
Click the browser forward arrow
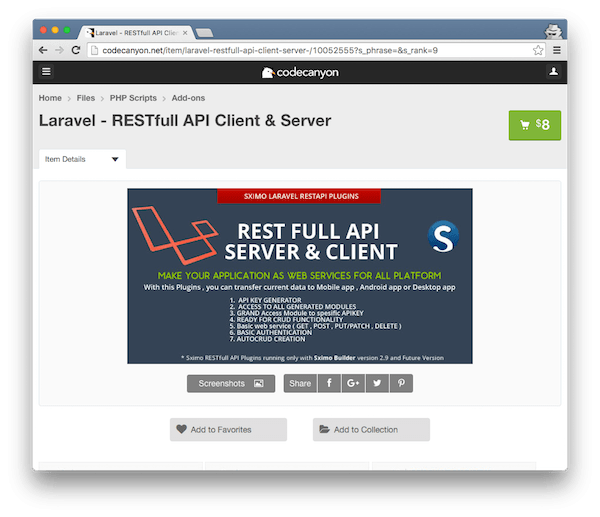click(x=59, y=50)
